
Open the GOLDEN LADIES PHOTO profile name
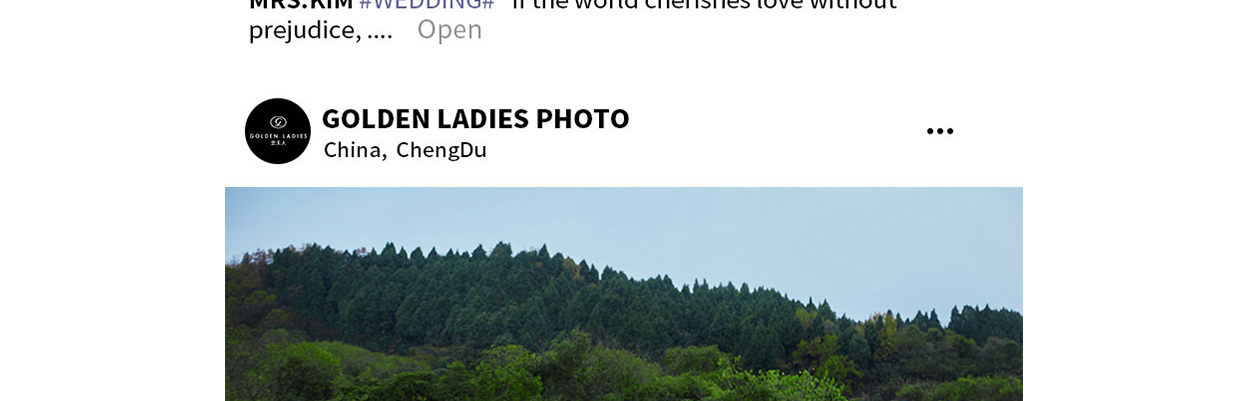tap(475, 118)
